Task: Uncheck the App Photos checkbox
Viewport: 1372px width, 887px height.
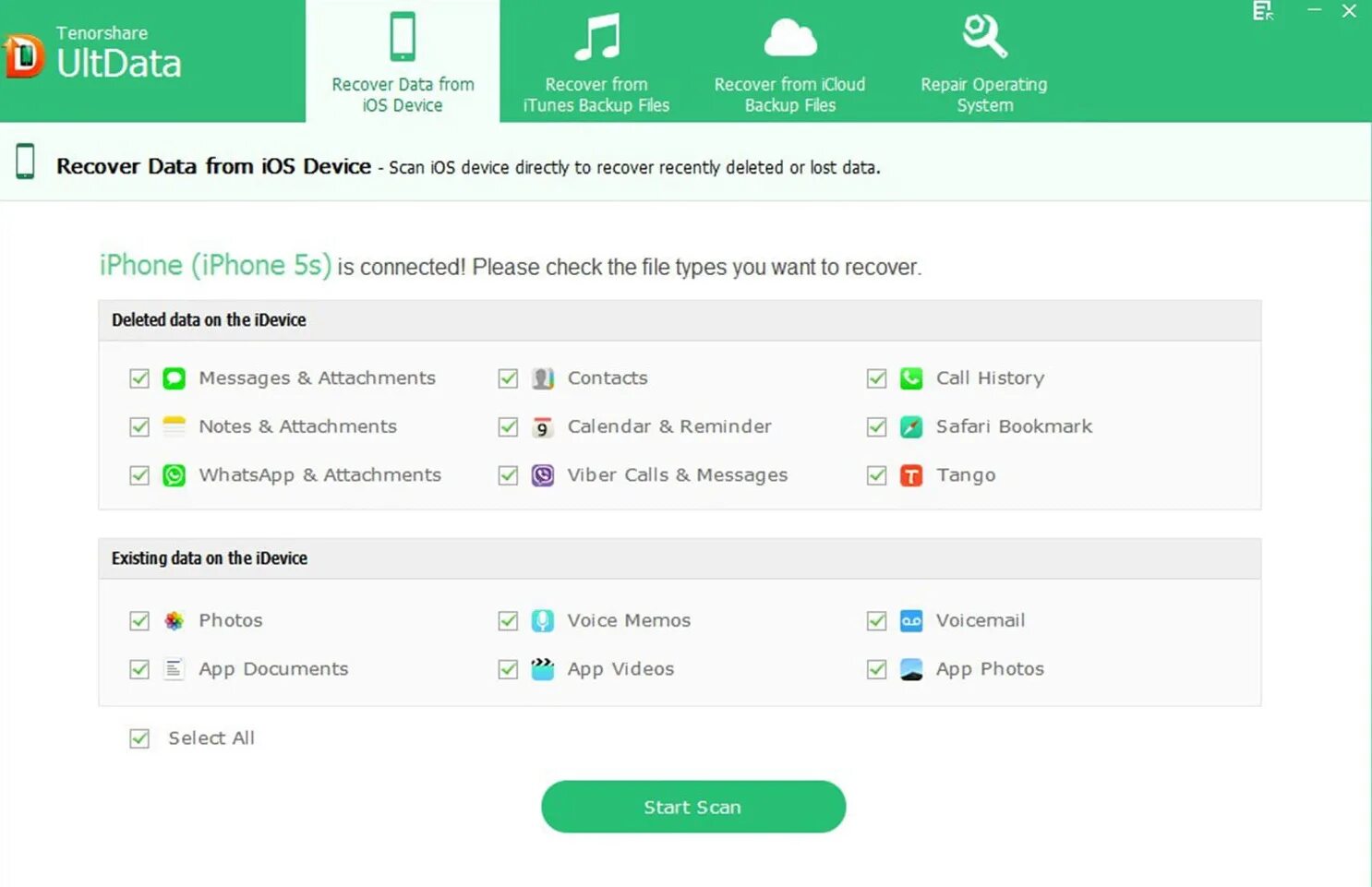Action: coord(877,669)
